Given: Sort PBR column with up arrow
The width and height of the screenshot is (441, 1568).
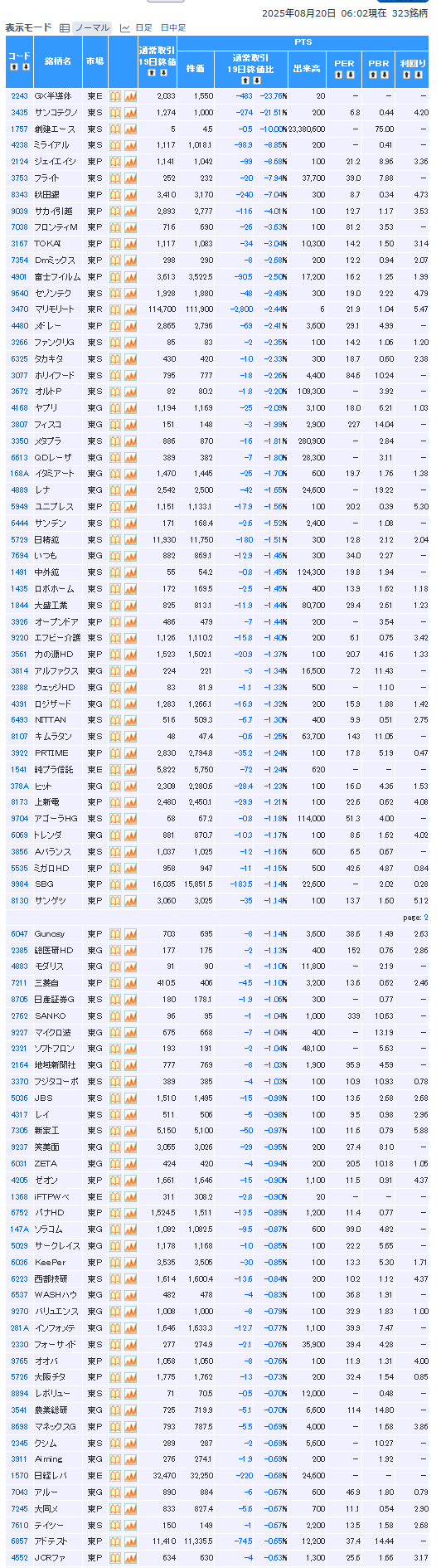Looking at the screenshot, I should pos(372,75).
